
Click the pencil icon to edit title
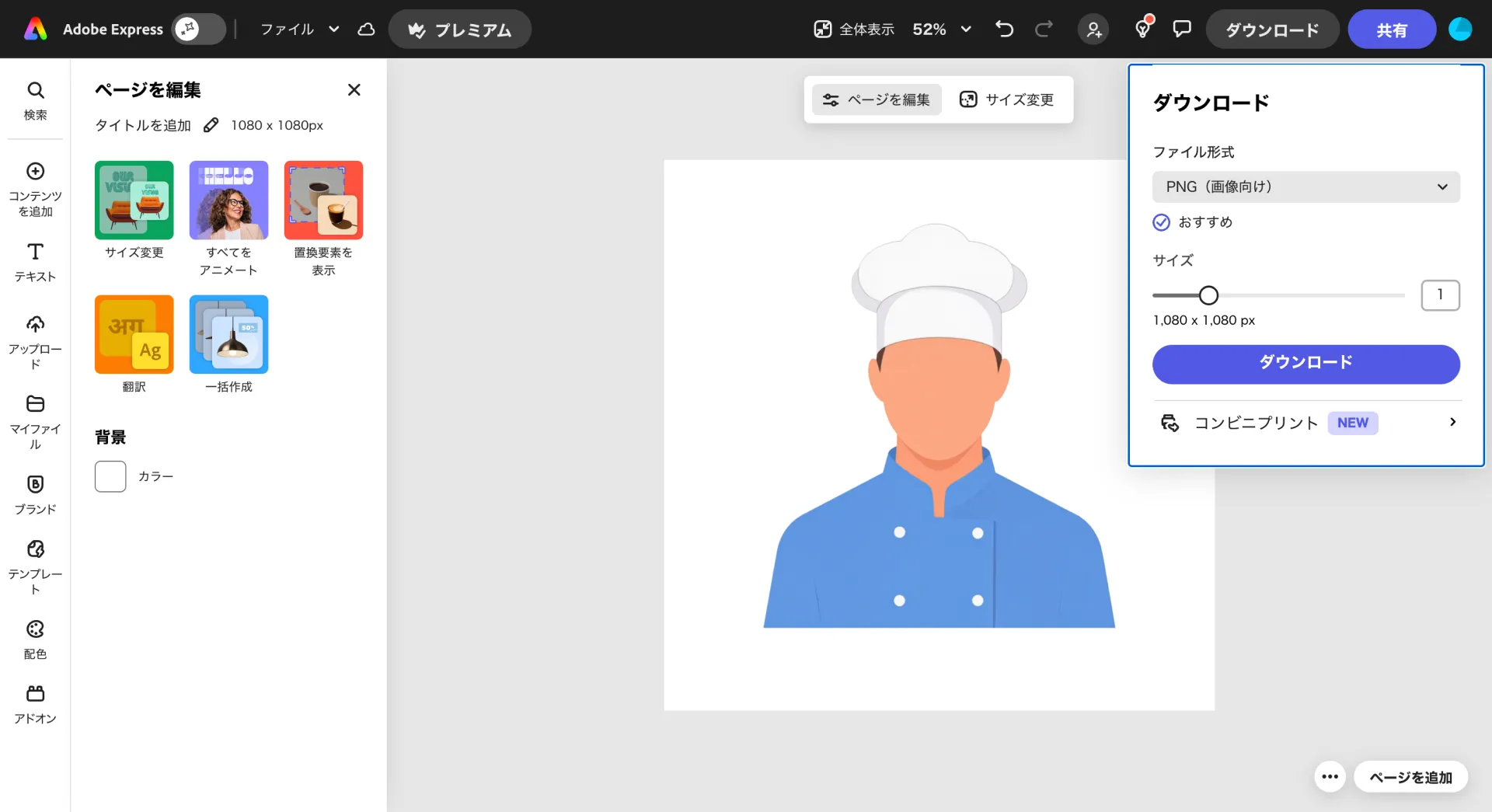pyautogui.click(x=211, y=125)
